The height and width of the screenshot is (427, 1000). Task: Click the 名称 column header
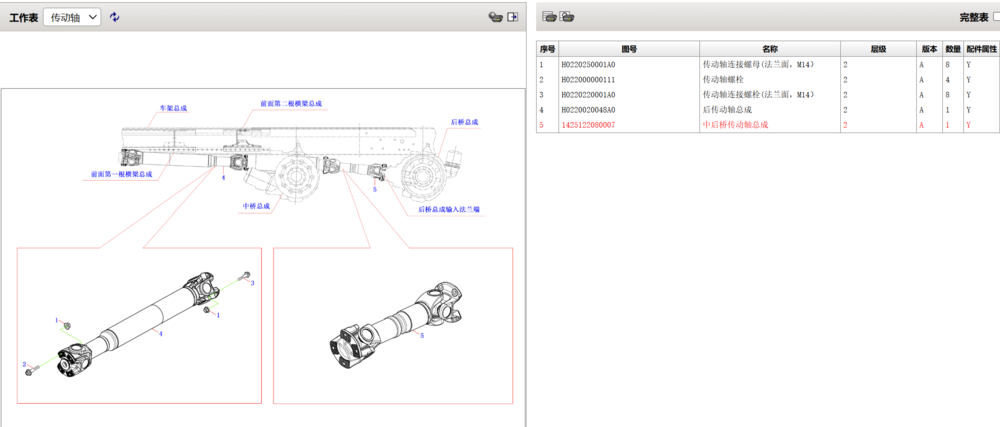pos(769,49)
